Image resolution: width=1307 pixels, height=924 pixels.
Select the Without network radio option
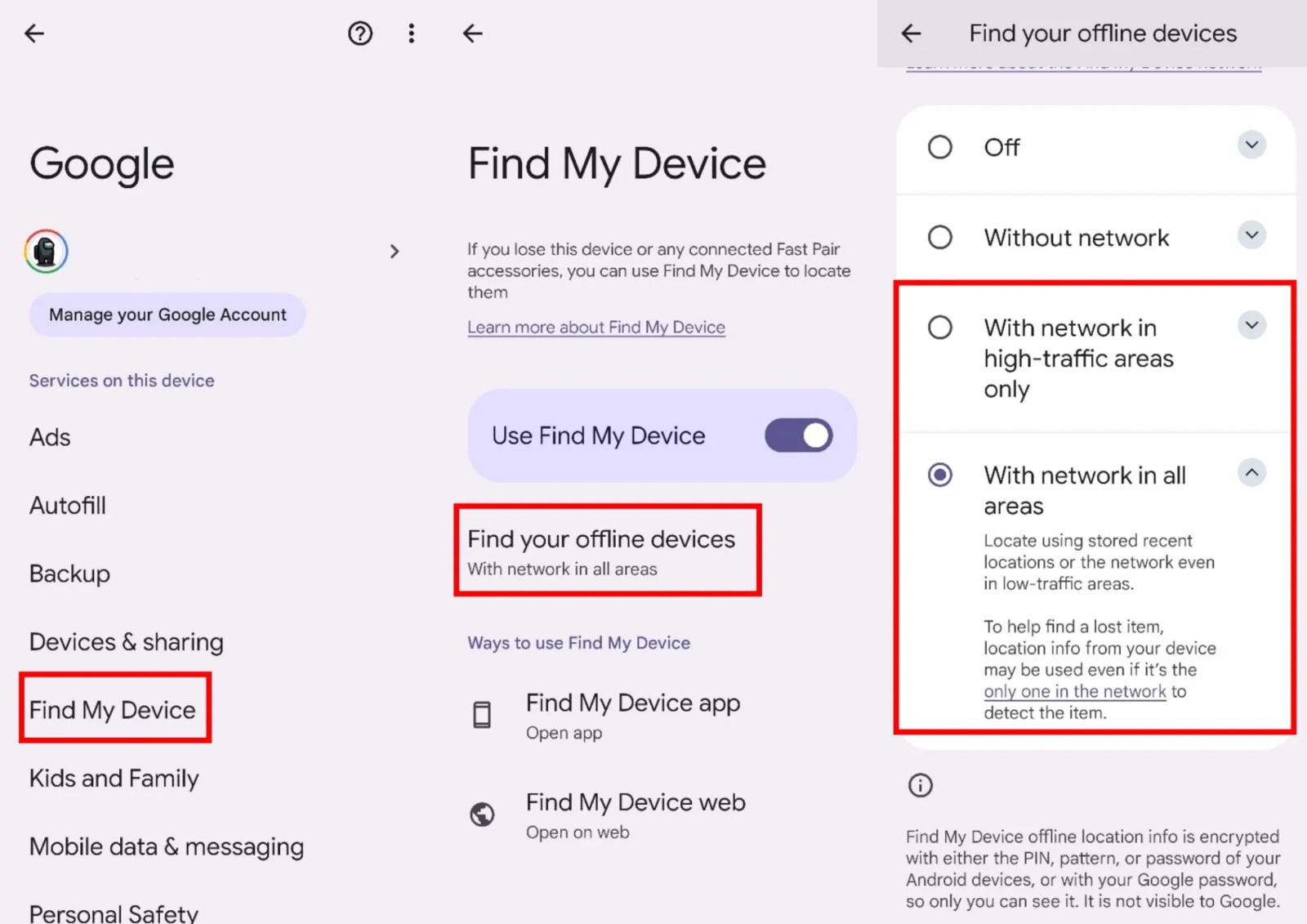(x=940, y=237)
